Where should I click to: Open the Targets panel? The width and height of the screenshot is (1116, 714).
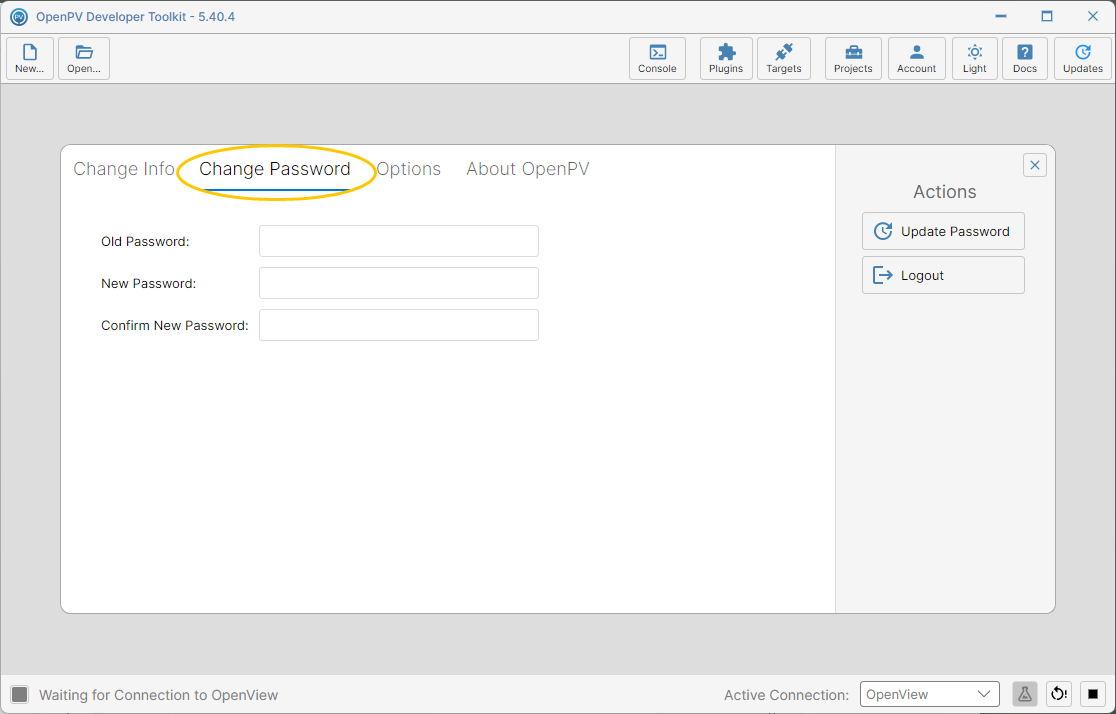point(784,58)
